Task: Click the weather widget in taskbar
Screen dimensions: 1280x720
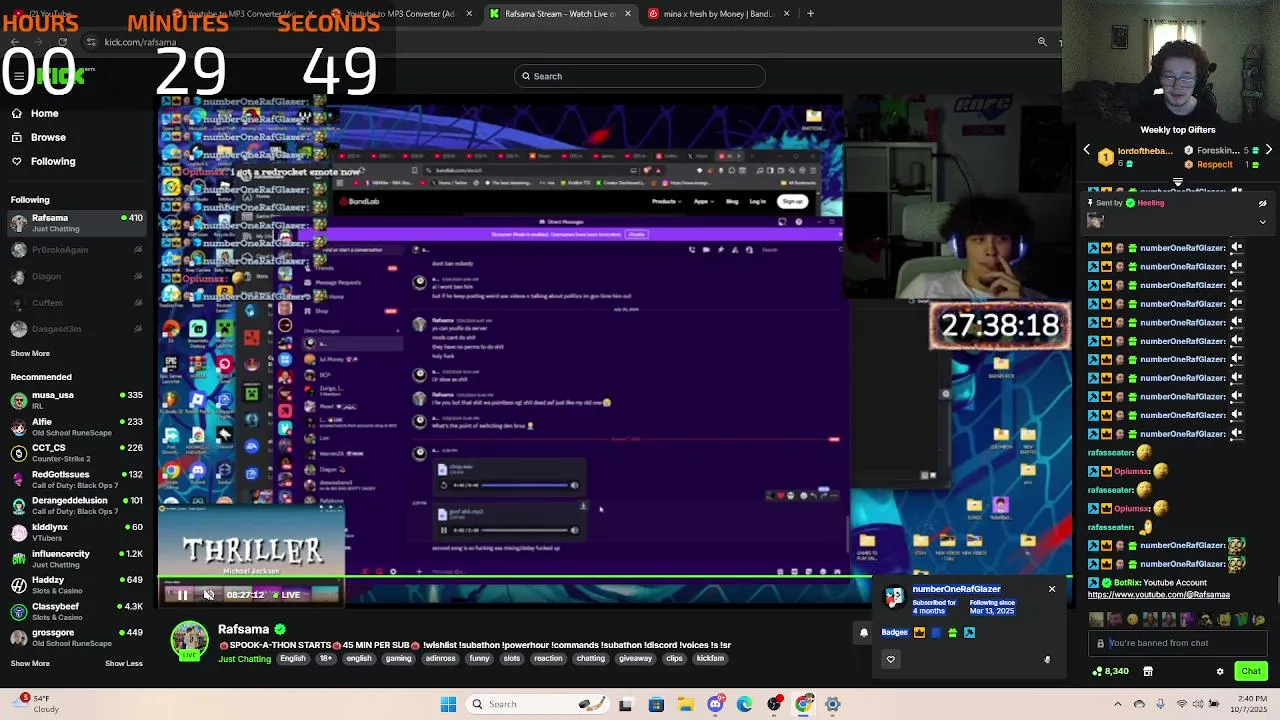Action: pyautogui.click(x=35, y=704)
